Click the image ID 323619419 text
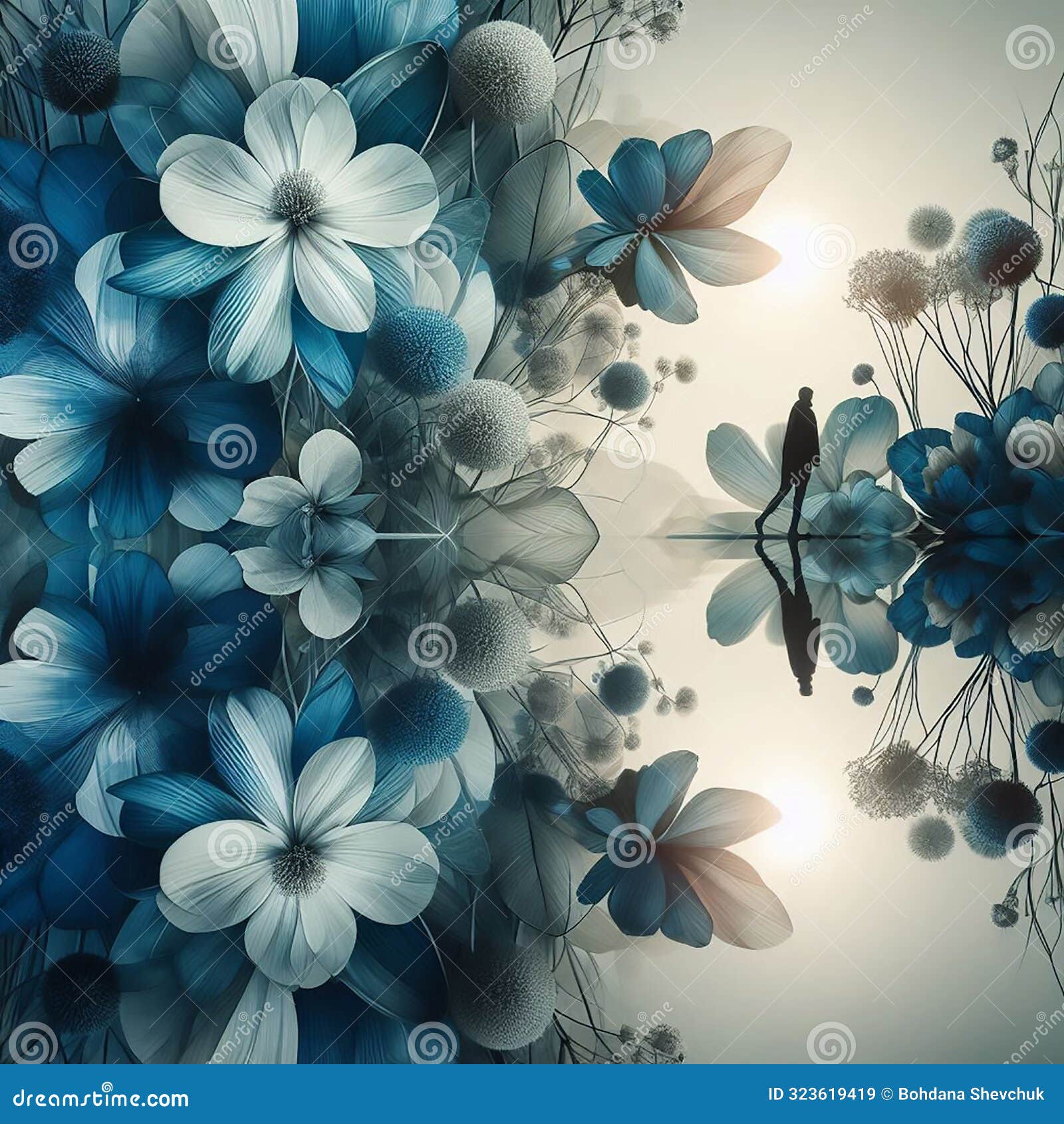 click(822, 1092)
